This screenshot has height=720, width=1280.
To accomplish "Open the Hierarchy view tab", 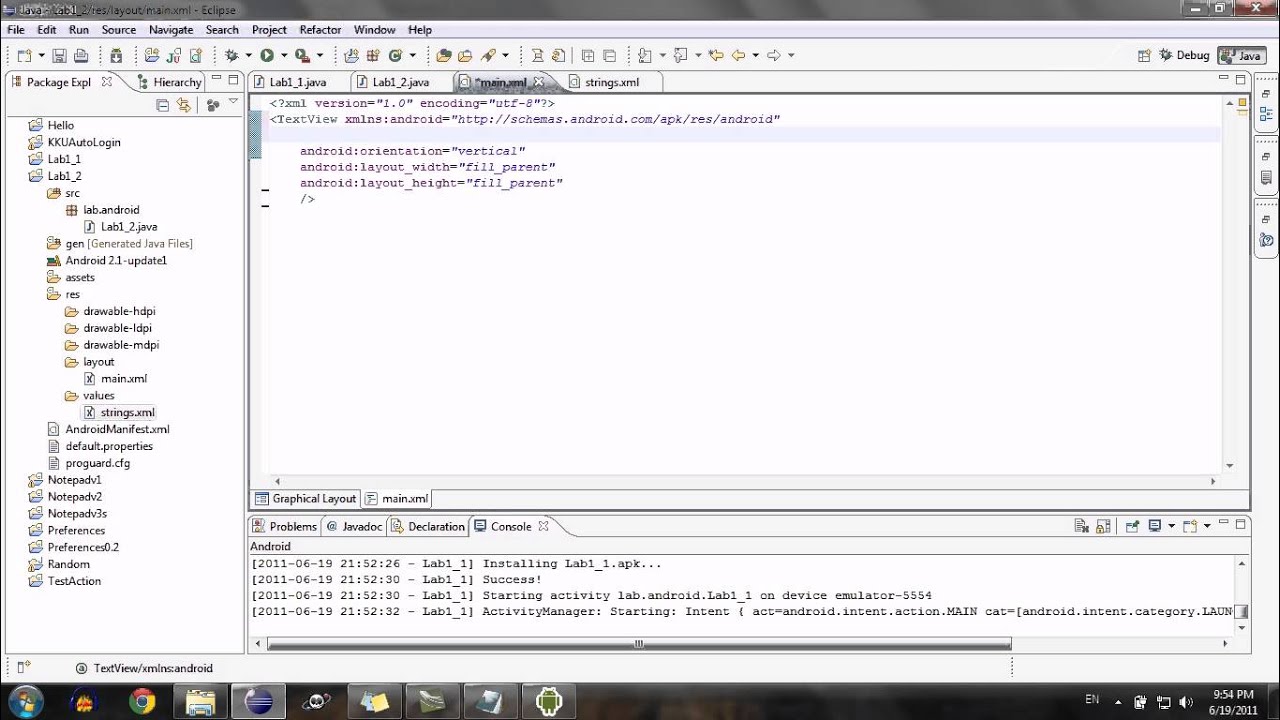I will (x=168, y=82).
